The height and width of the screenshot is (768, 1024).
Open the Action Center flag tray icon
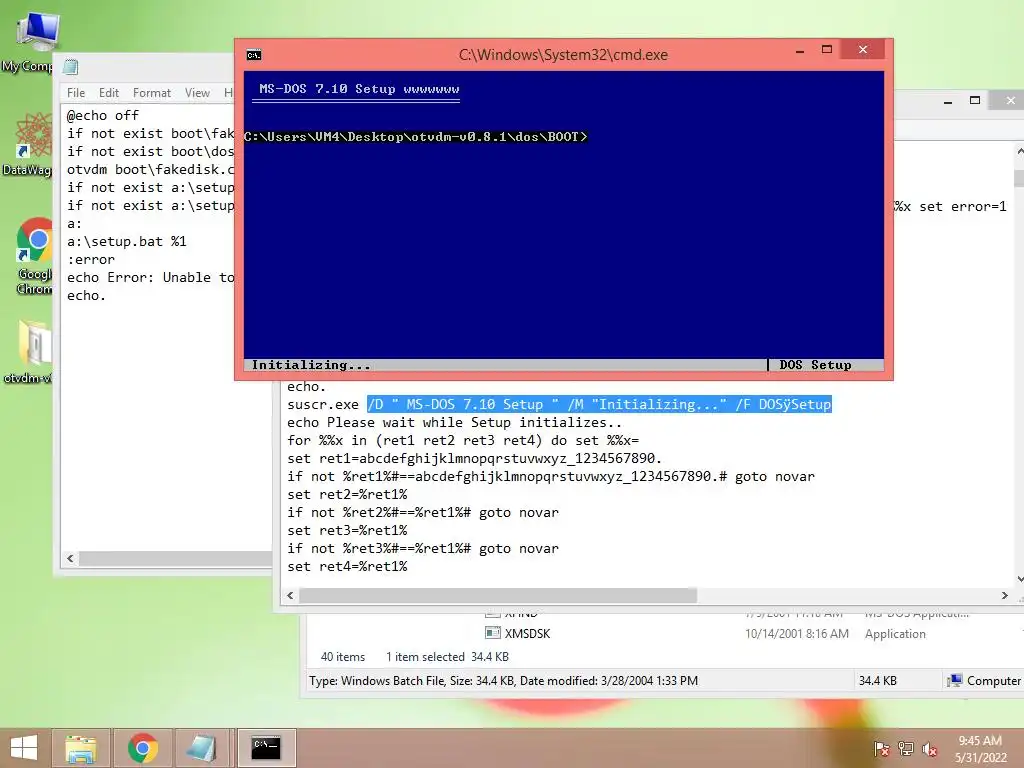(881, 748)
